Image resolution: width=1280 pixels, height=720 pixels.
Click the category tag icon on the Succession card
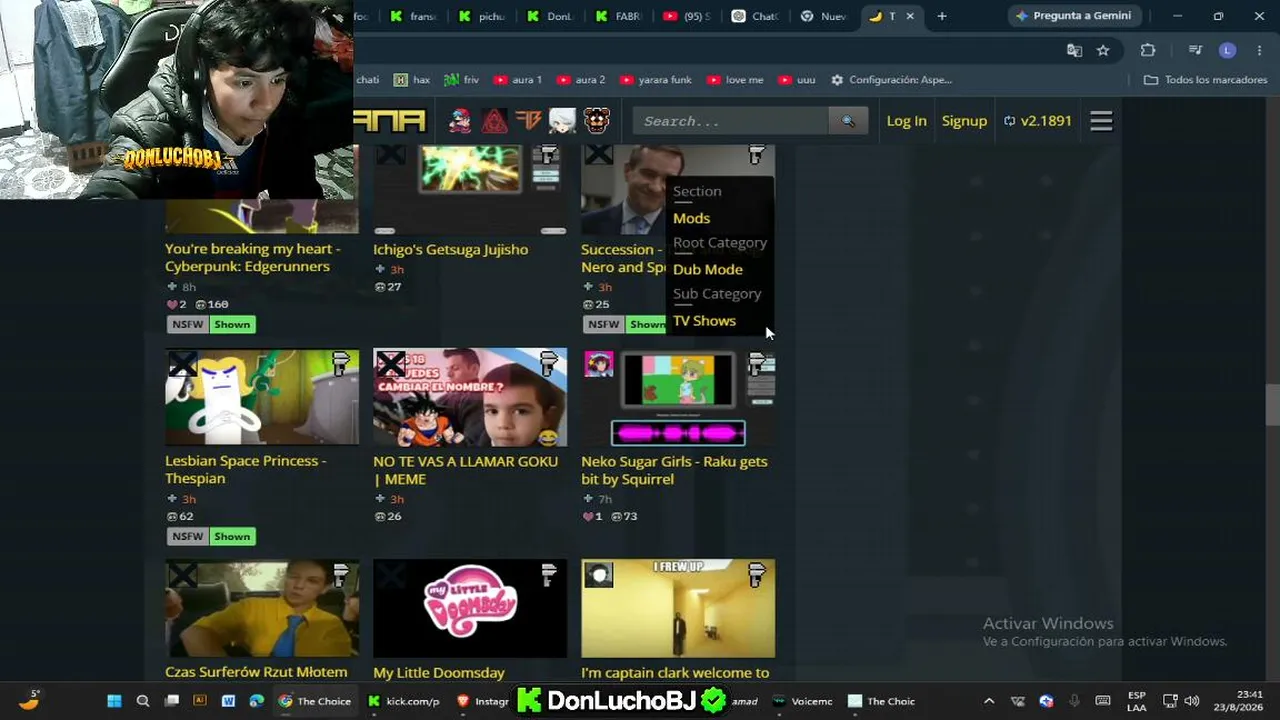click(757, 155)
